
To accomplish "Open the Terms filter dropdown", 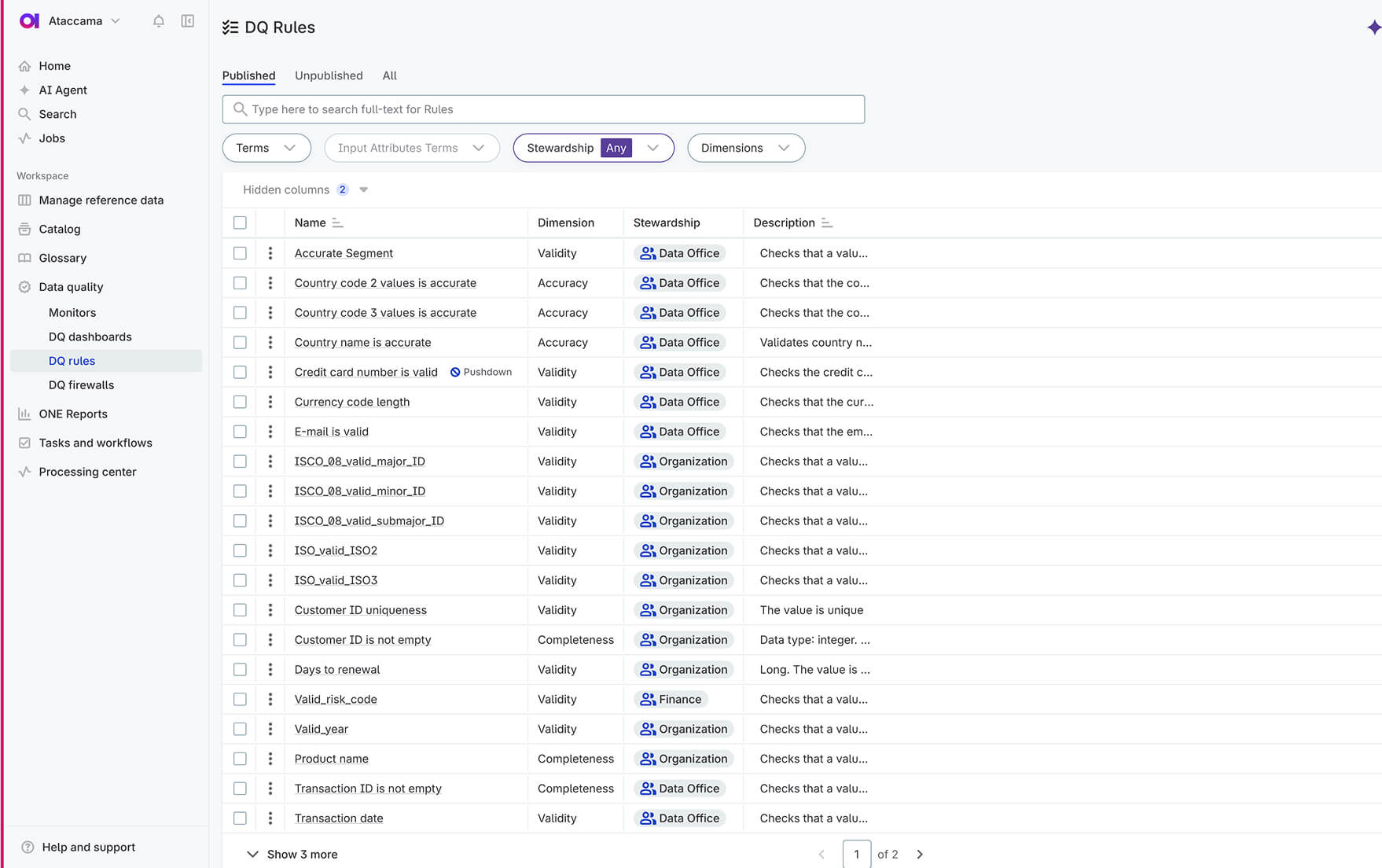I will [x=266, y=148].
